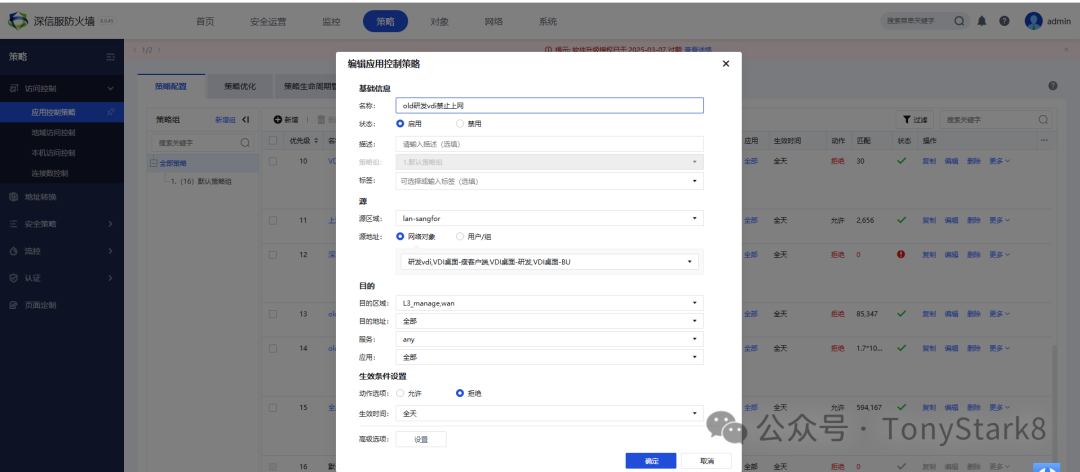This screenshot has width=1080, height=472.
Task: Click the 策略组 search magnifier icon
Action: tap(245, 143)
